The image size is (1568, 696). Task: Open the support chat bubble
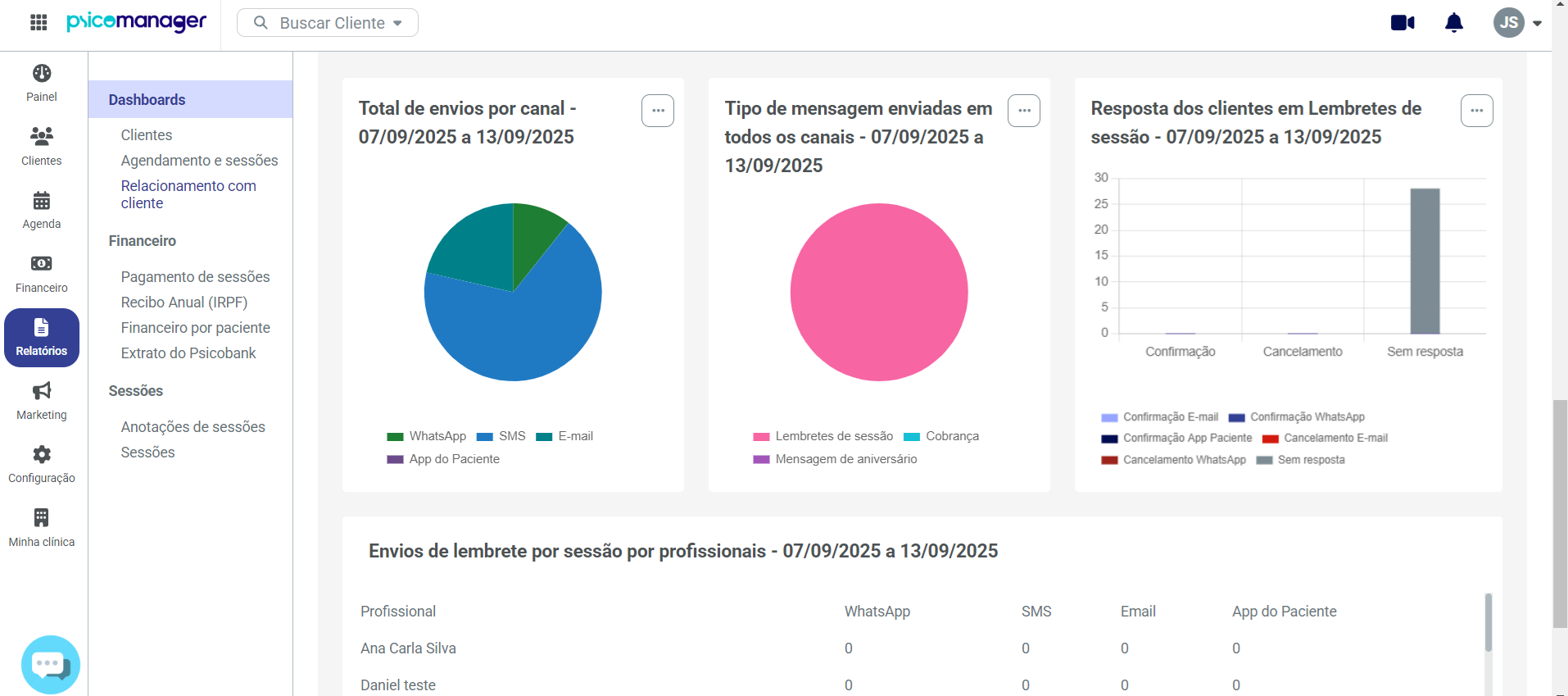(x=51, y=664)
